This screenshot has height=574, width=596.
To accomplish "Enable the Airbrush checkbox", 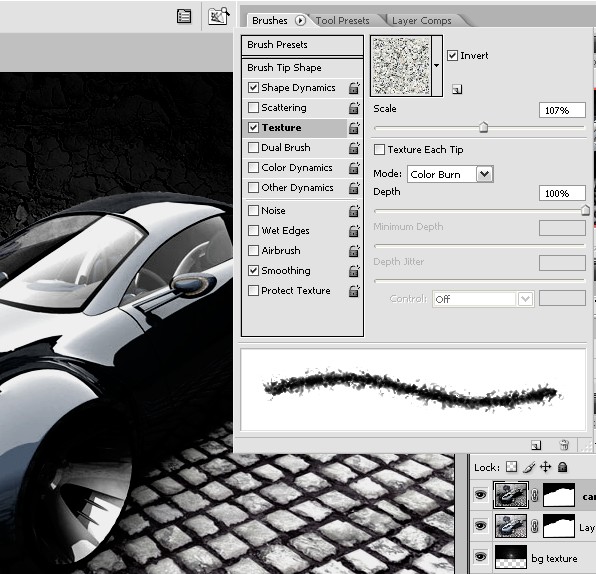I will 254,251.
